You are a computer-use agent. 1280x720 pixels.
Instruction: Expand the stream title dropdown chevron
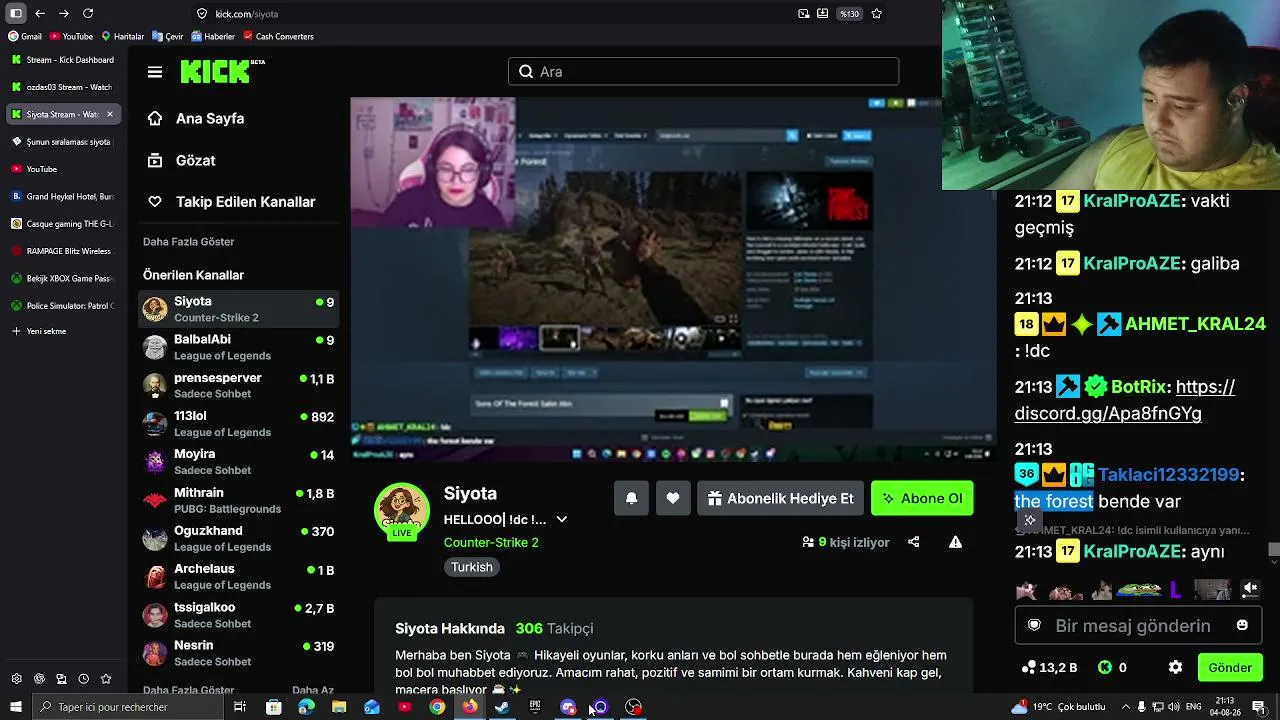coord(562,519)
